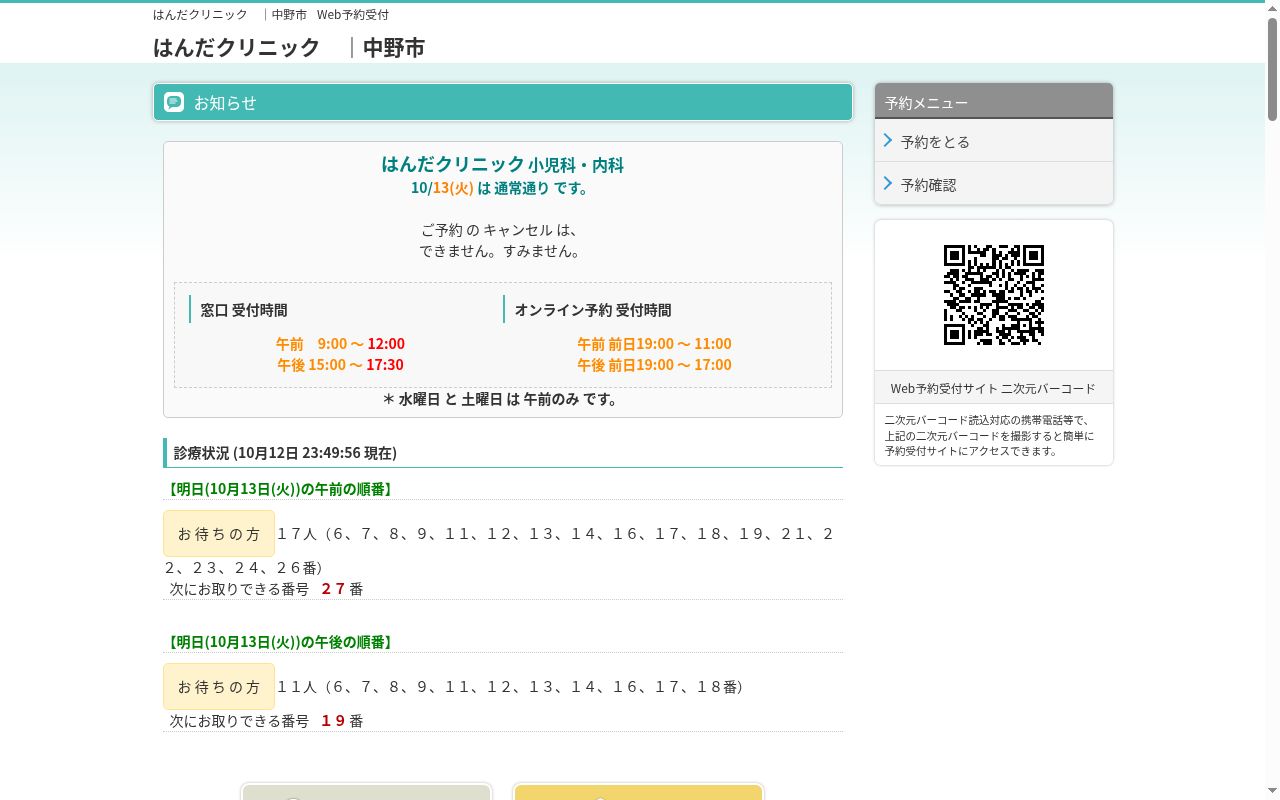Click the お待ちの方 badge in the afternoon section
The image size is (1280, 800).
point(219,687)
